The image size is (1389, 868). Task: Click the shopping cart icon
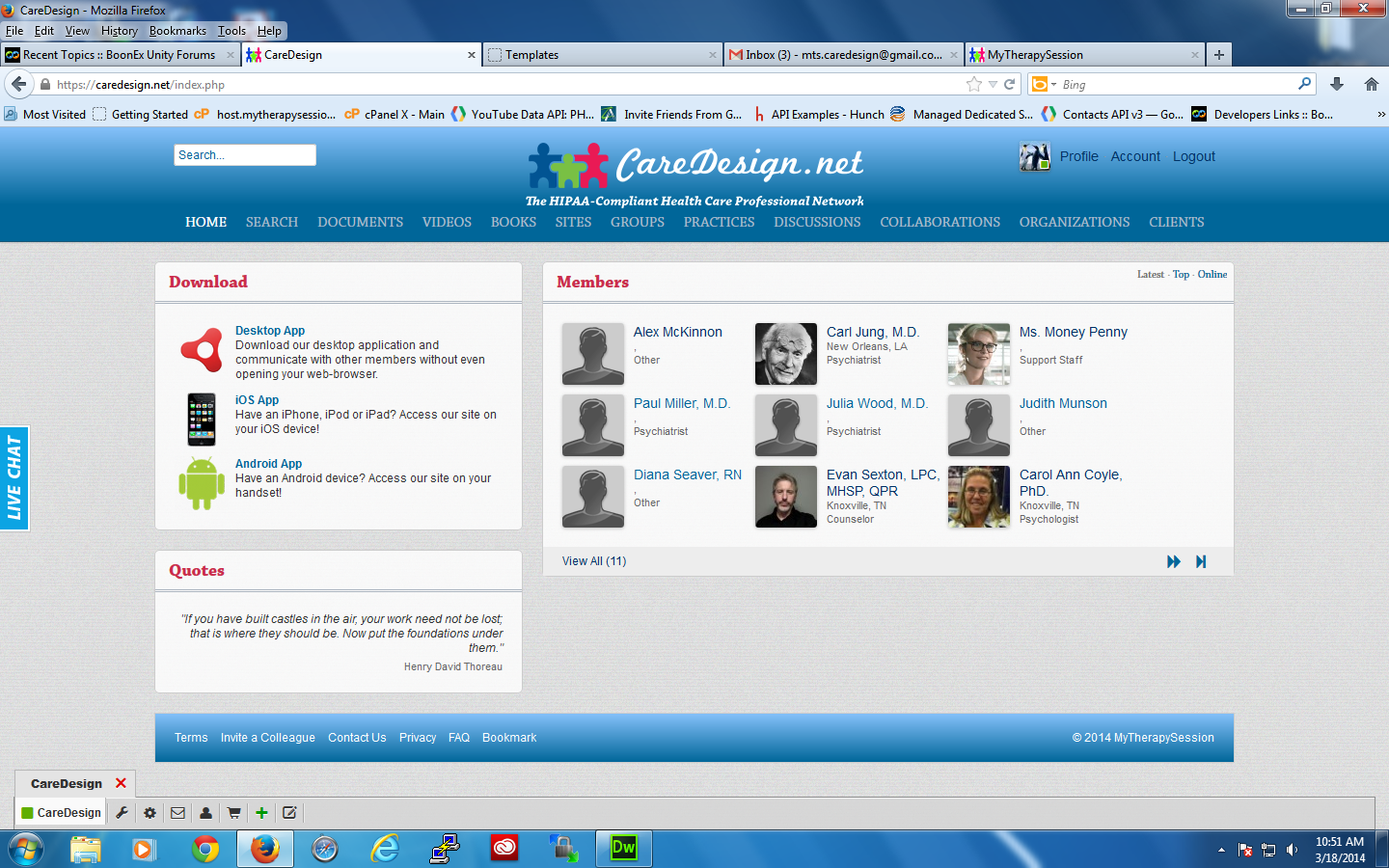point(233,813)
